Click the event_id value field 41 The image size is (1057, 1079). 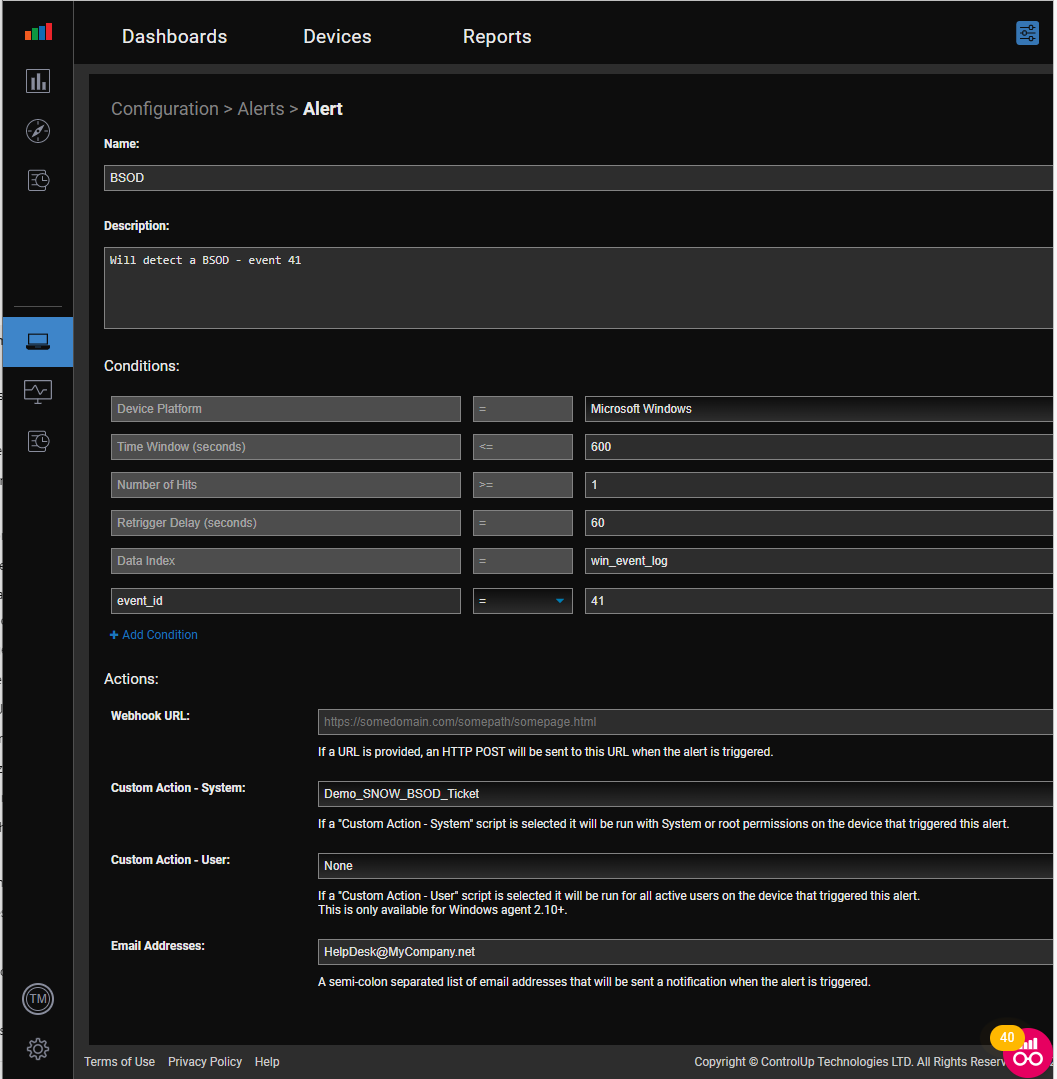tap(818, 601)
